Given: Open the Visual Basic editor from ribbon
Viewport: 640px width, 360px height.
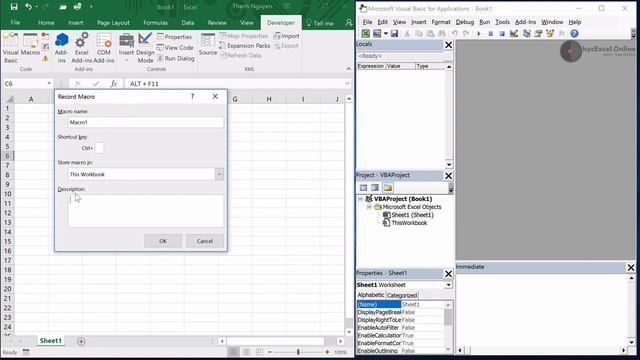Looking at the screenshot, I should coord(11,48).
